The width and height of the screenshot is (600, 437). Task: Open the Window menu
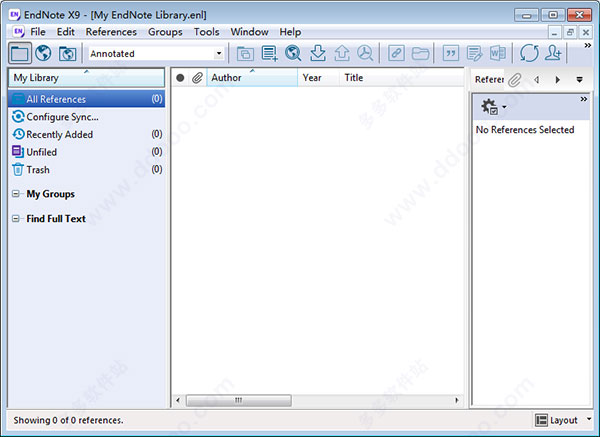[x=249, y=32]
